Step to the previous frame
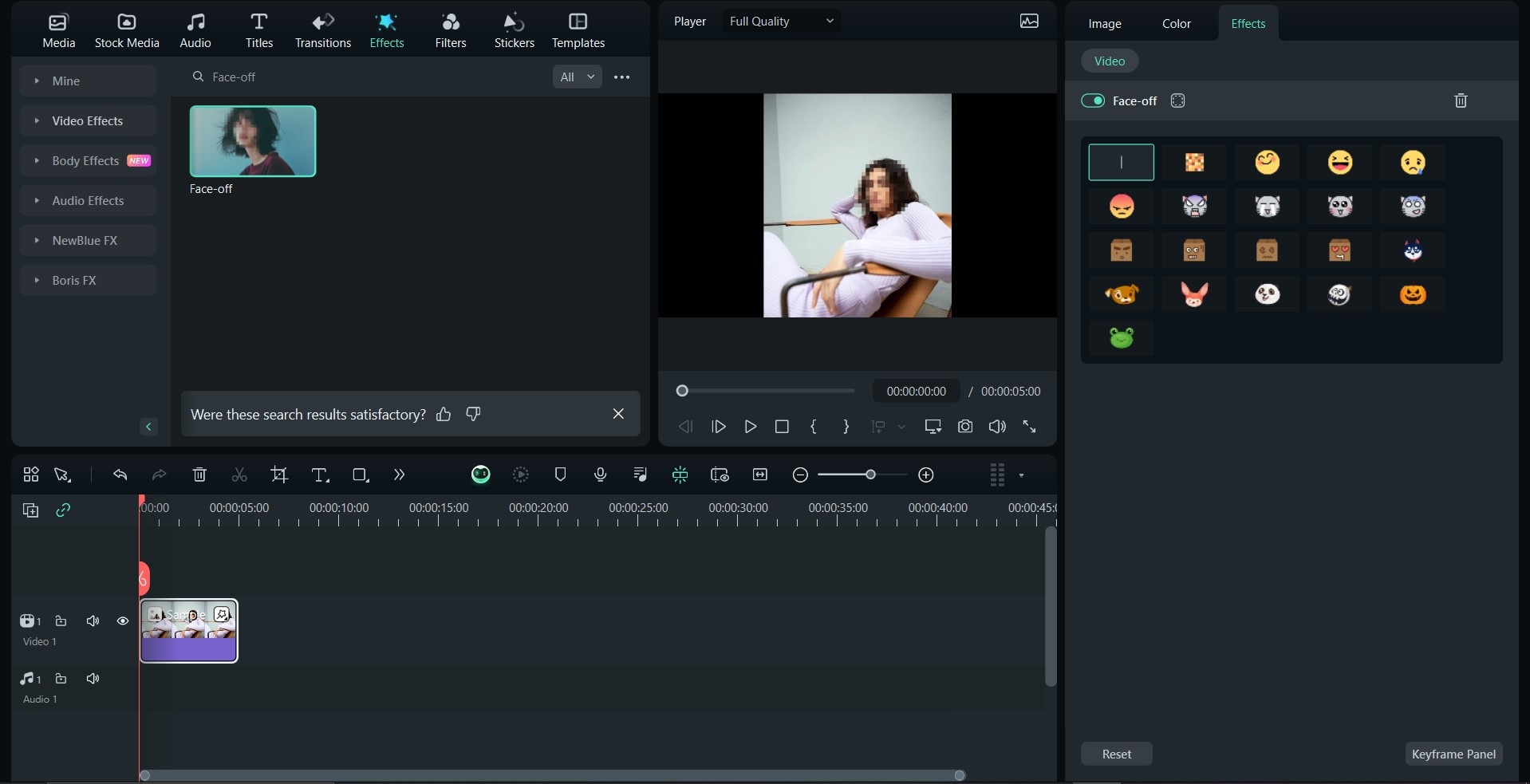Image resolution: width=1530 pixels, height=784 pixels. [x=685, y=427]
